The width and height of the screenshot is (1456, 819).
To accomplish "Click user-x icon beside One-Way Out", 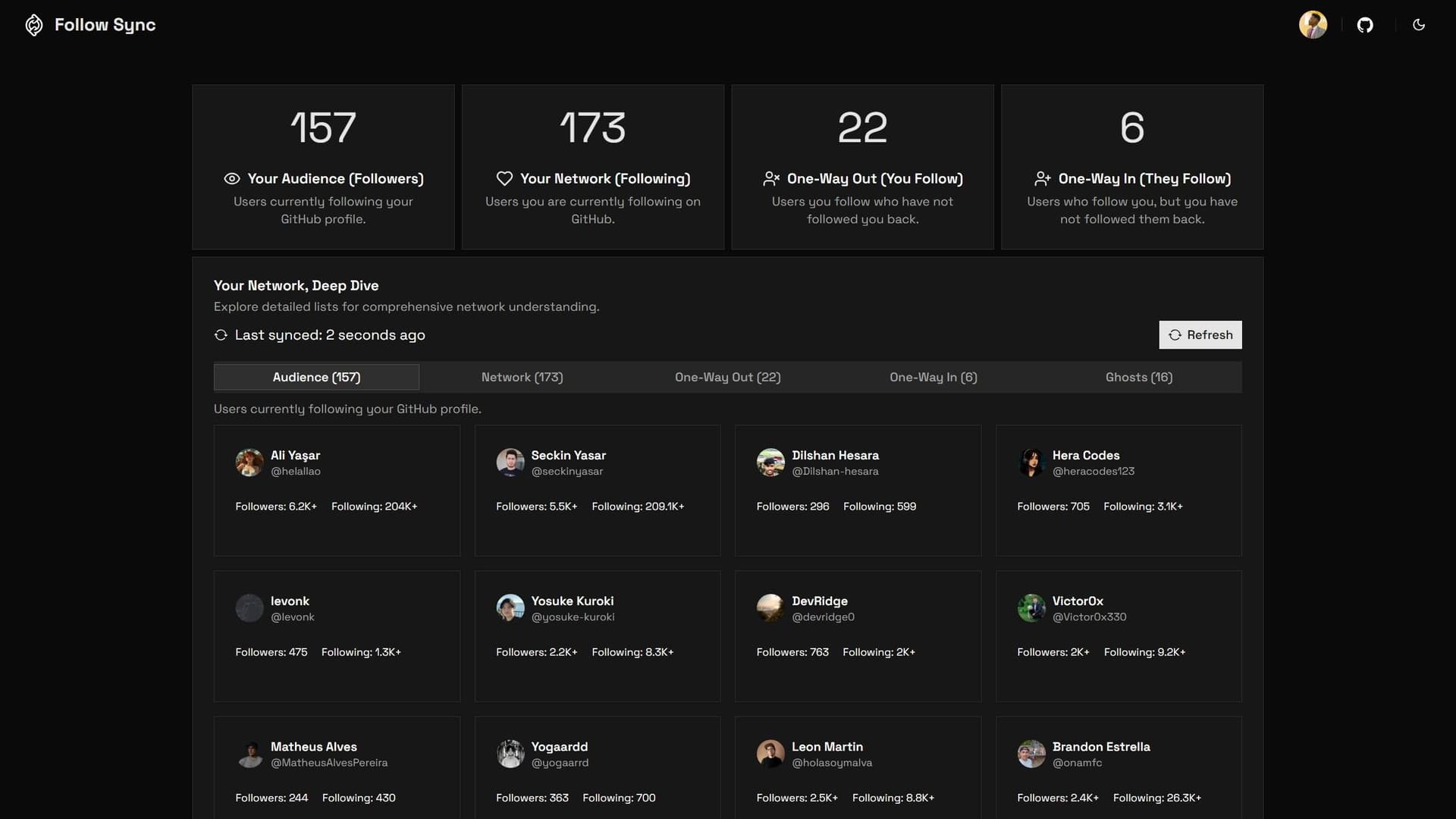I will pos(771,179).
